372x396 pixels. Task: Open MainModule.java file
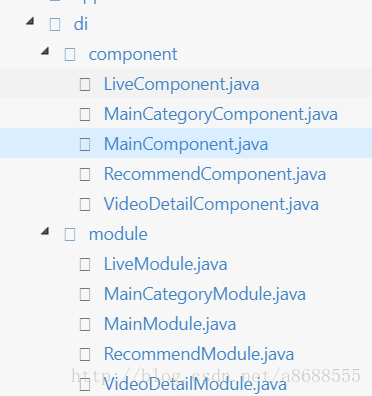(x=170, y=324)
